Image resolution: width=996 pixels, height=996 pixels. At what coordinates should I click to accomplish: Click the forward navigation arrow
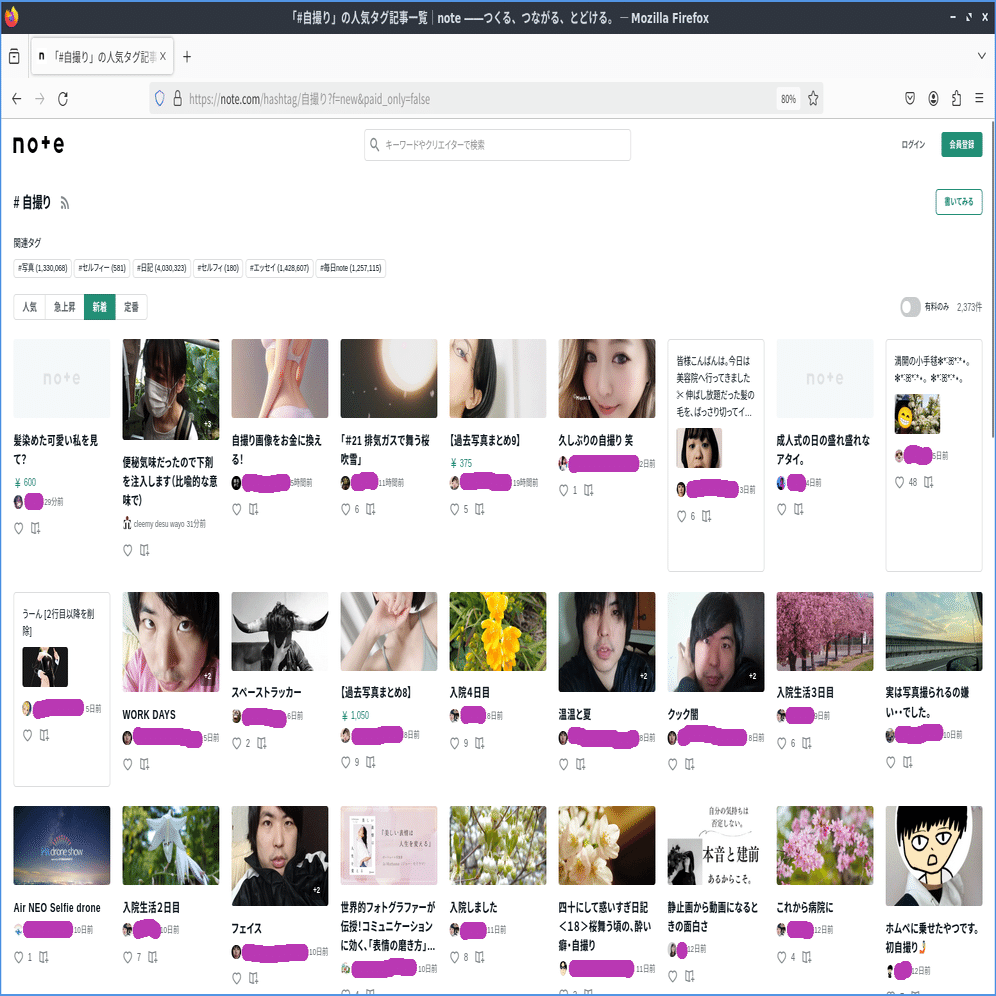click(x=39, y=98)
